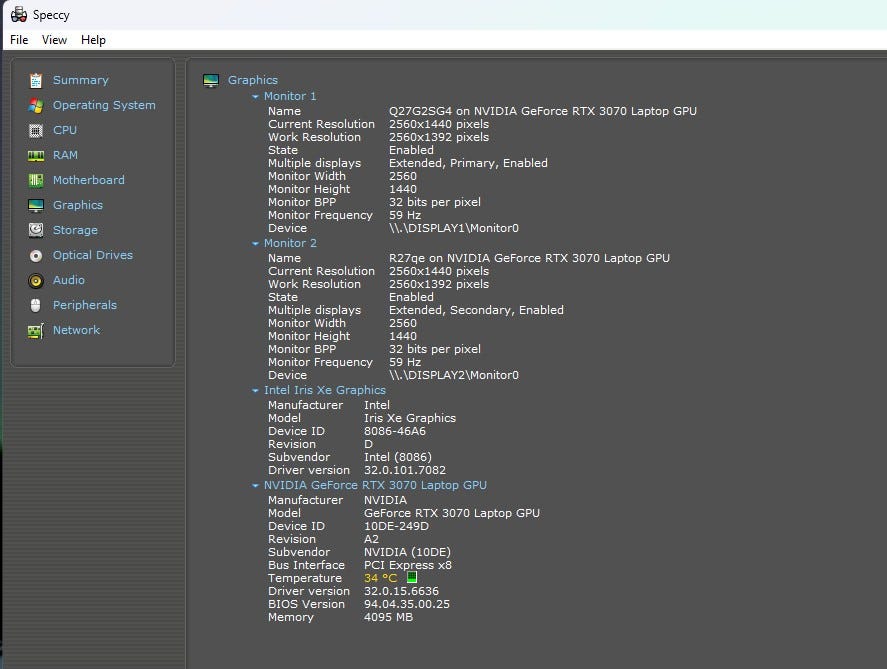Open the View menu
This screenshot has height=669, width=887.
(x=54, y=40)
